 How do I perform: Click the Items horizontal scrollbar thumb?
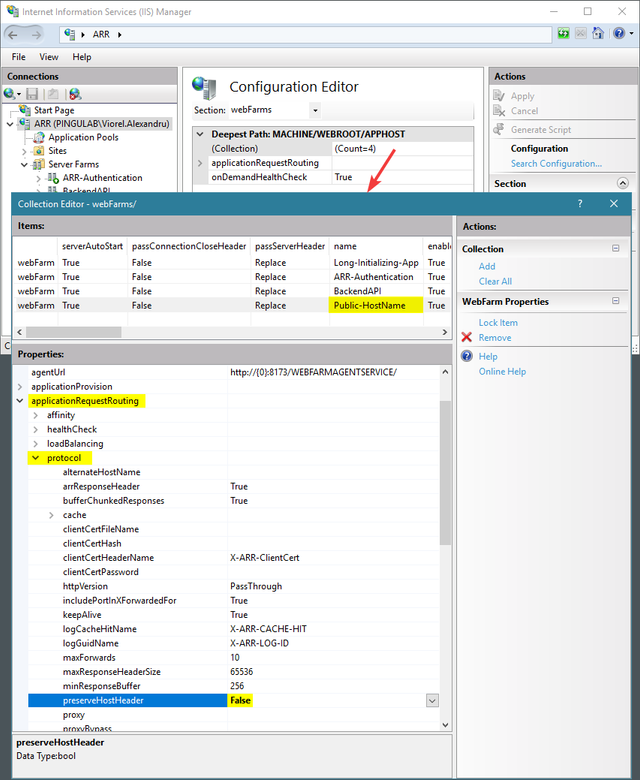coord(74,332)
